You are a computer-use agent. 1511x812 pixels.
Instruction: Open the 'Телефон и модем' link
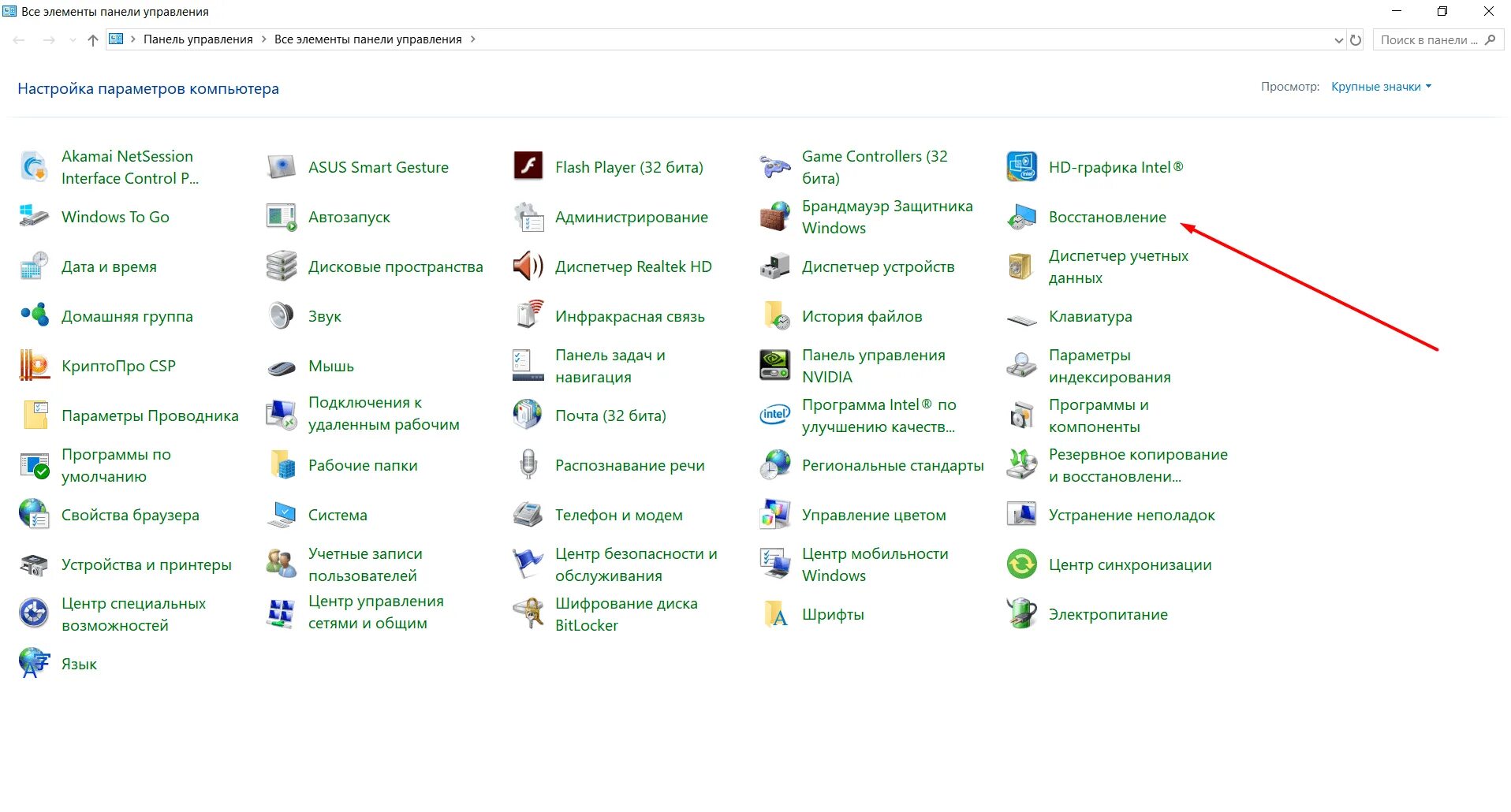[619, 515]
